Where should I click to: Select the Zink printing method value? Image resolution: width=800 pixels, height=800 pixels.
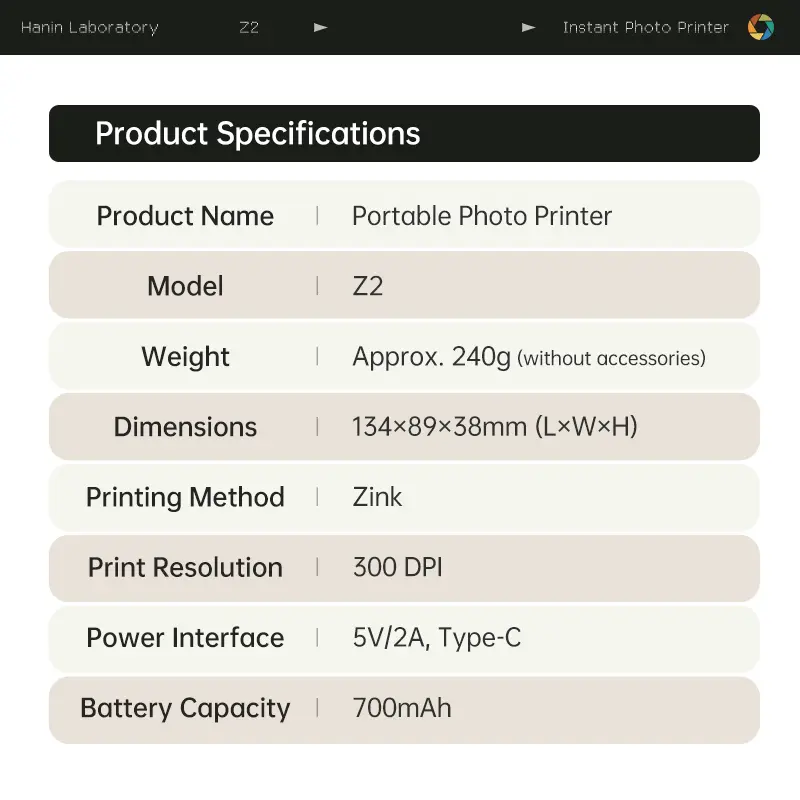pos(377,497)
